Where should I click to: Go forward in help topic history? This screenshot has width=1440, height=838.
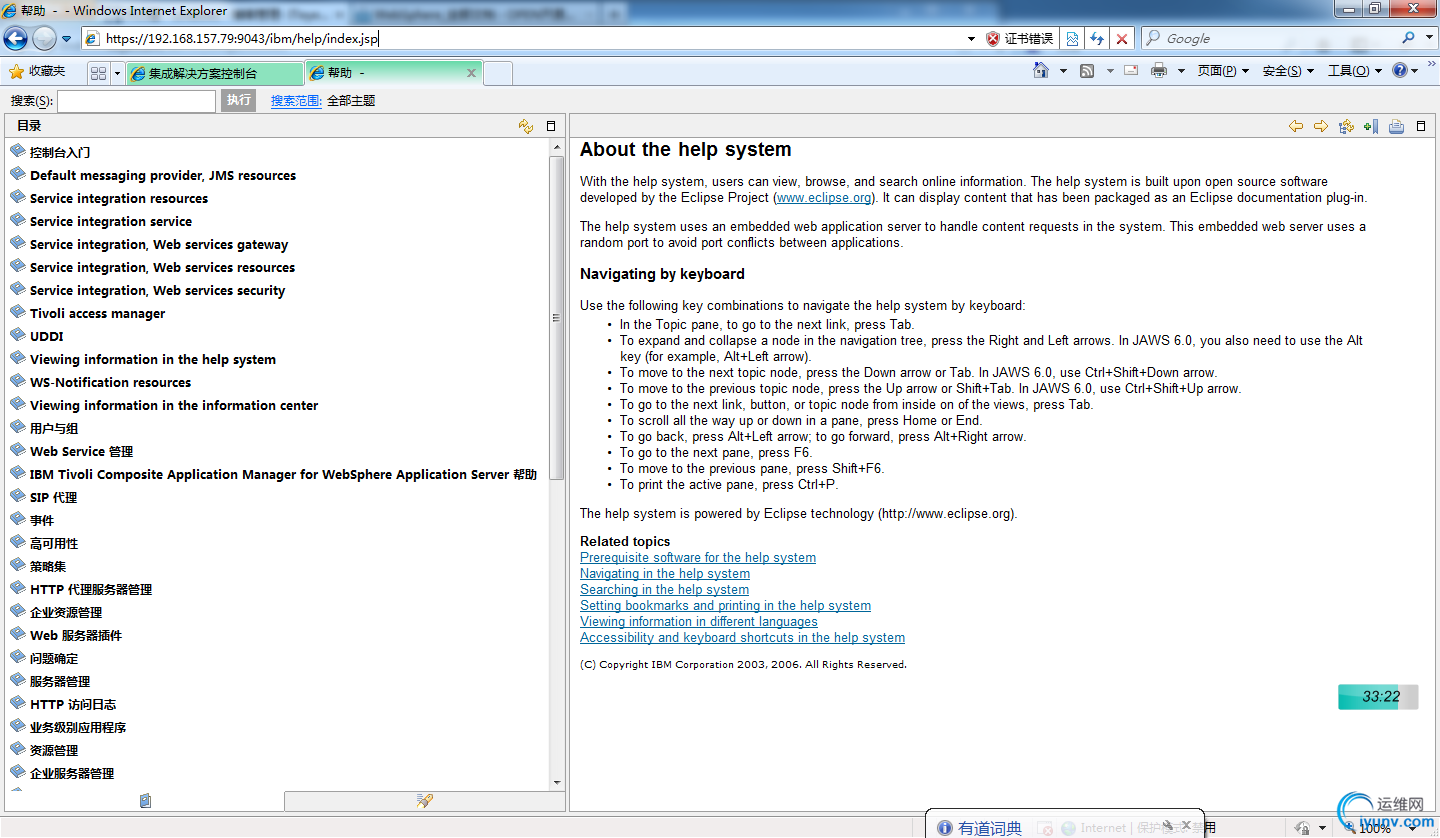point(1321,126)
